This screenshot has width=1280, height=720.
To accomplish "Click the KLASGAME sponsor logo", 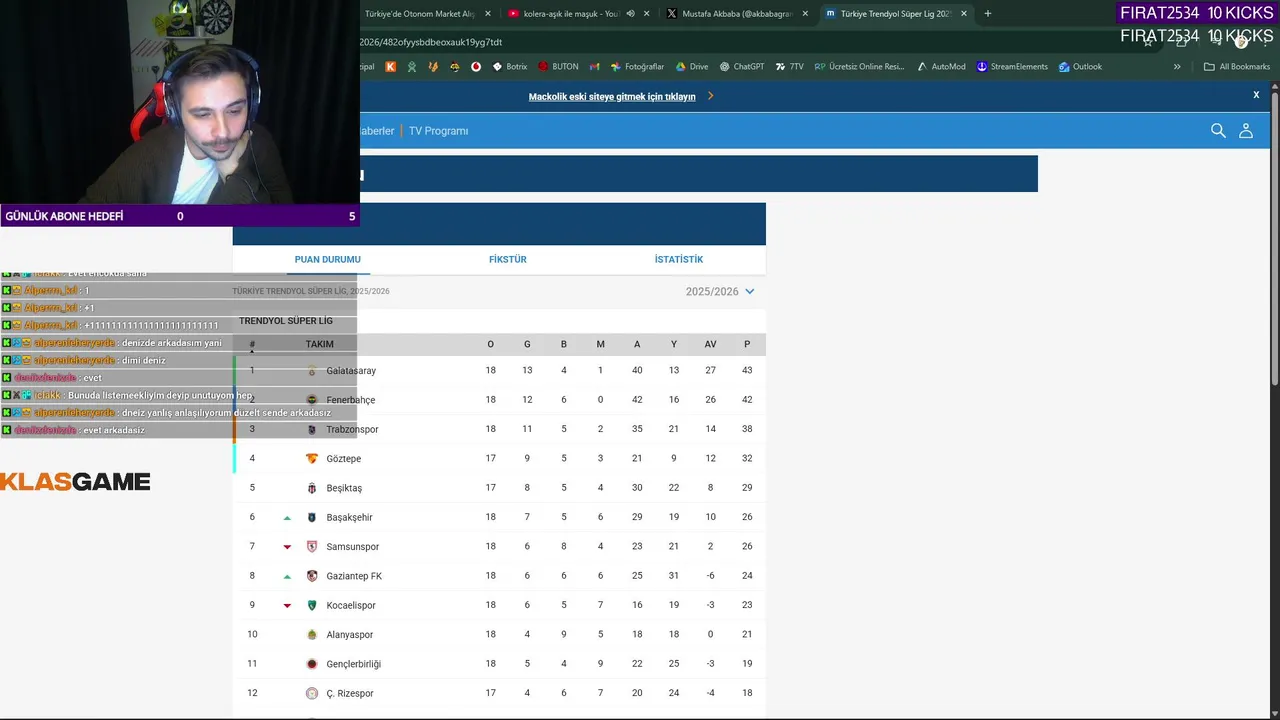I will click(x=75, y=482).
